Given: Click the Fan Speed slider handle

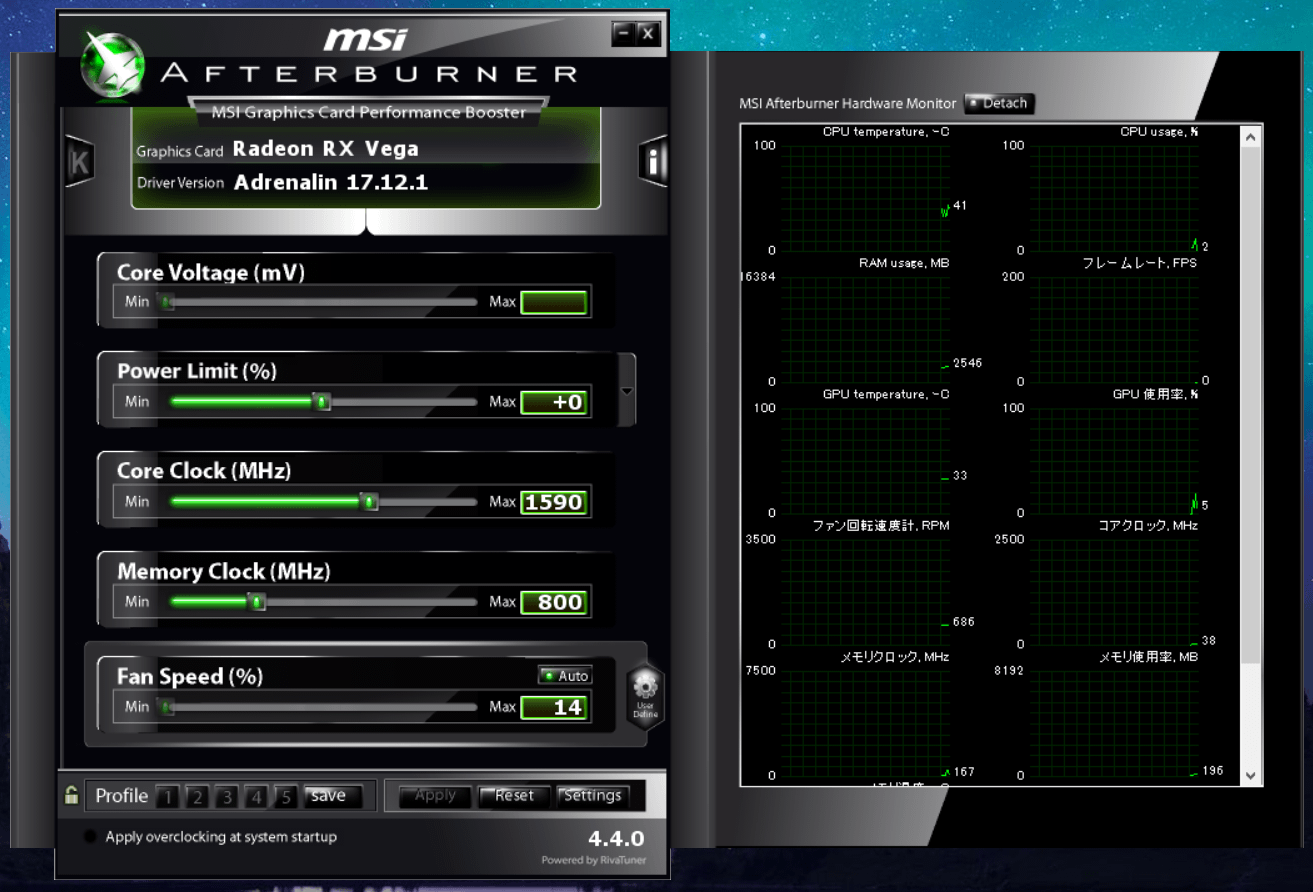Looking at the screenshot, I should pyautogui.click(x=167, y=707).
